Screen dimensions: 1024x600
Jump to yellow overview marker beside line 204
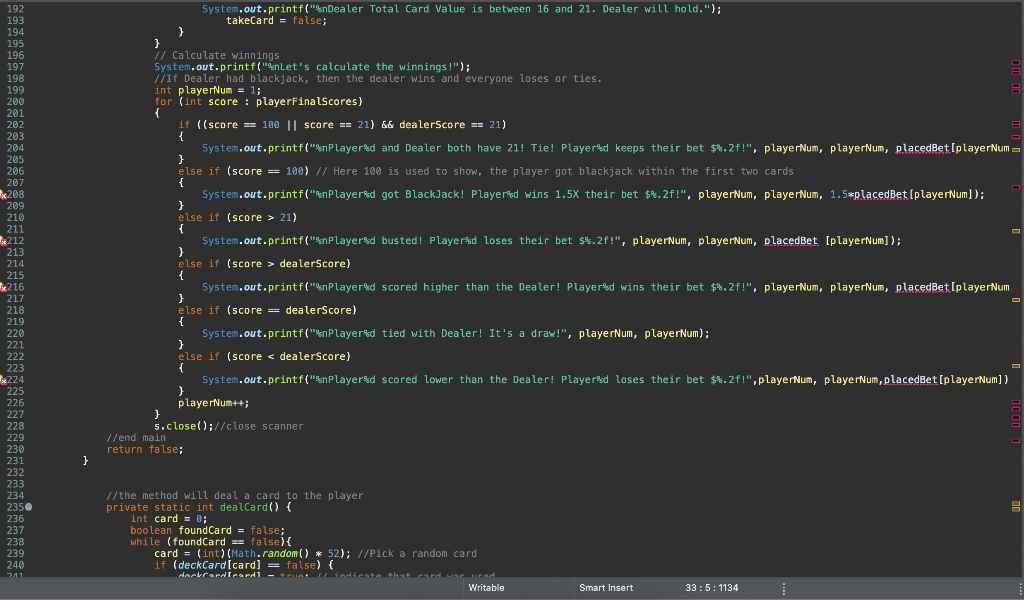[1016, 150]
